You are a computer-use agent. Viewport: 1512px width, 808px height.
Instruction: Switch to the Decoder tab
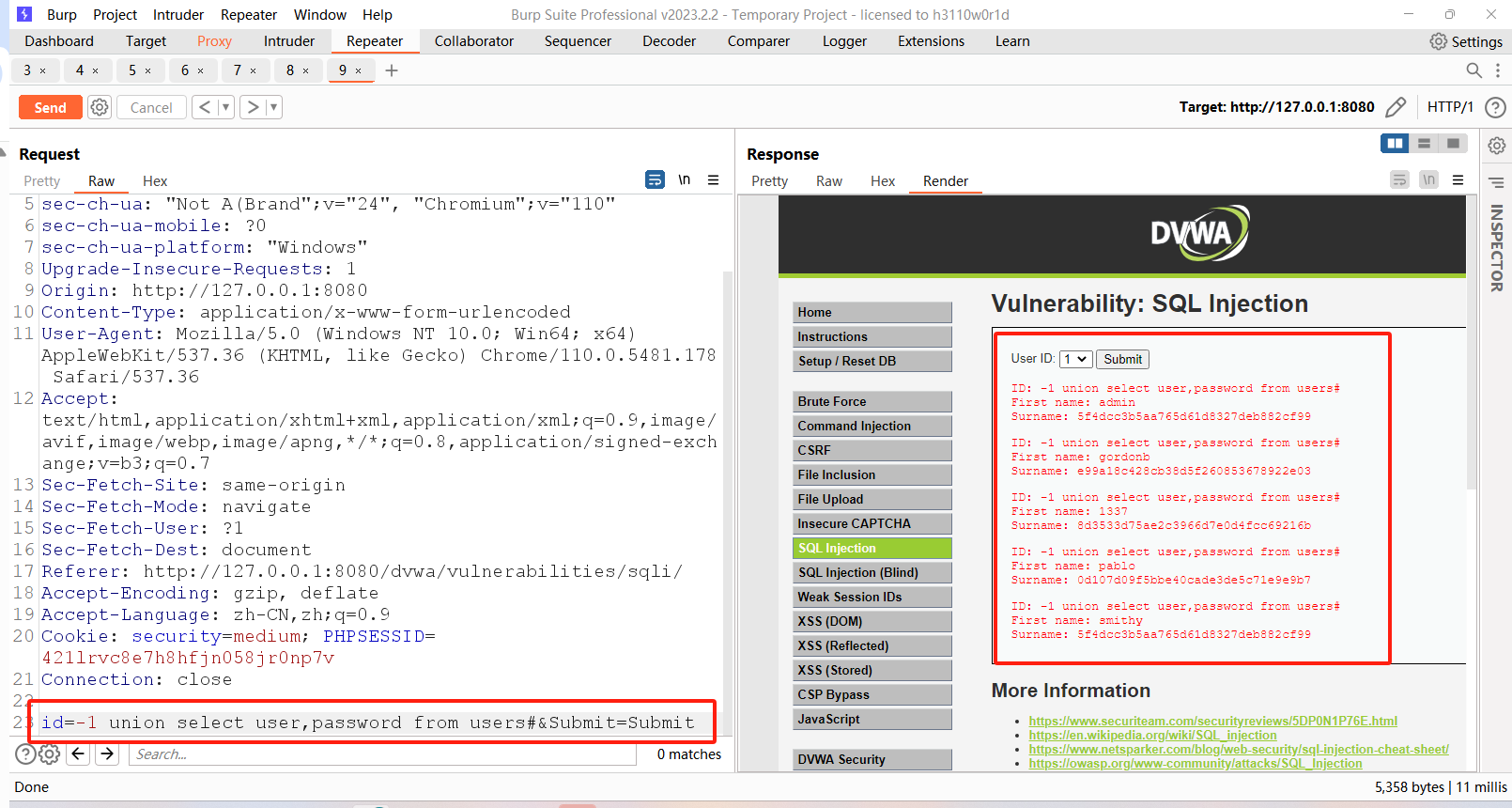pyautogui.click(x=669, y=41)
